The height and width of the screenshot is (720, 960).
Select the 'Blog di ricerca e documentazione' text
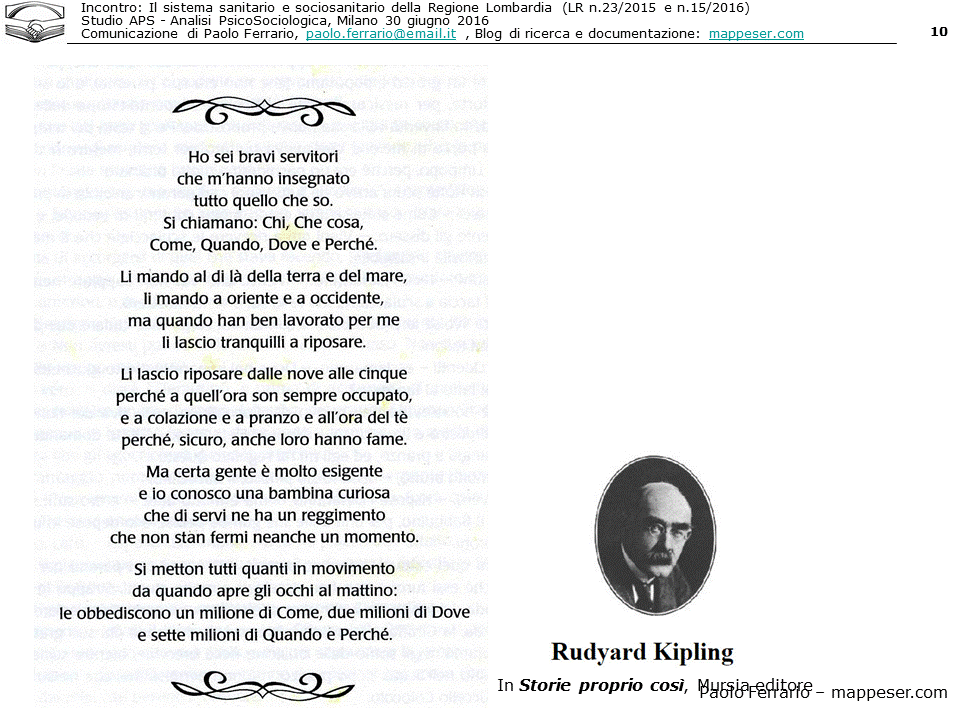click(x=588, y=34)
